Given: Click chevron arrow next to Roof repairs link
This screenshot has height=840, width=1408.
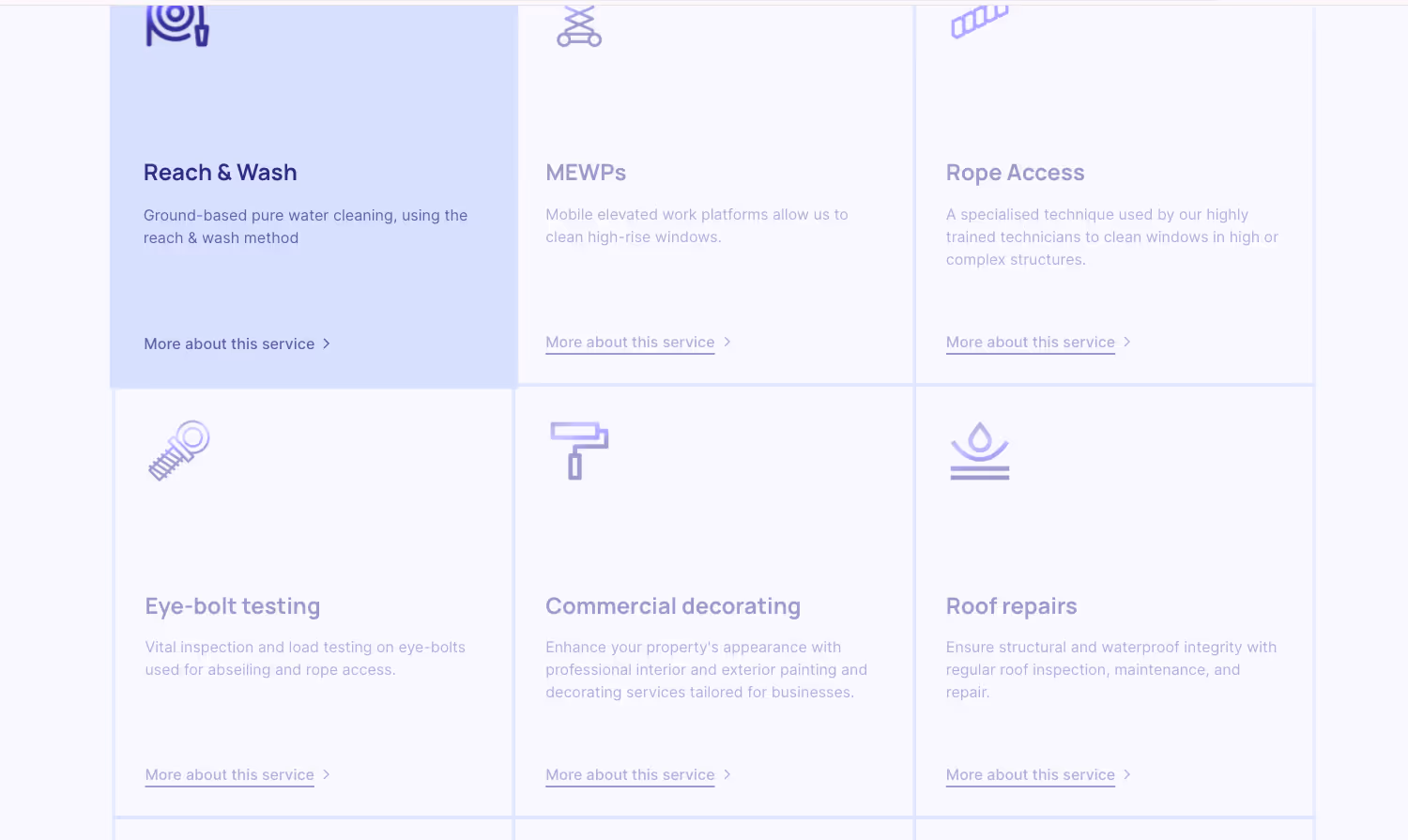Looking at the screenshot, I should click(1127, 774).
